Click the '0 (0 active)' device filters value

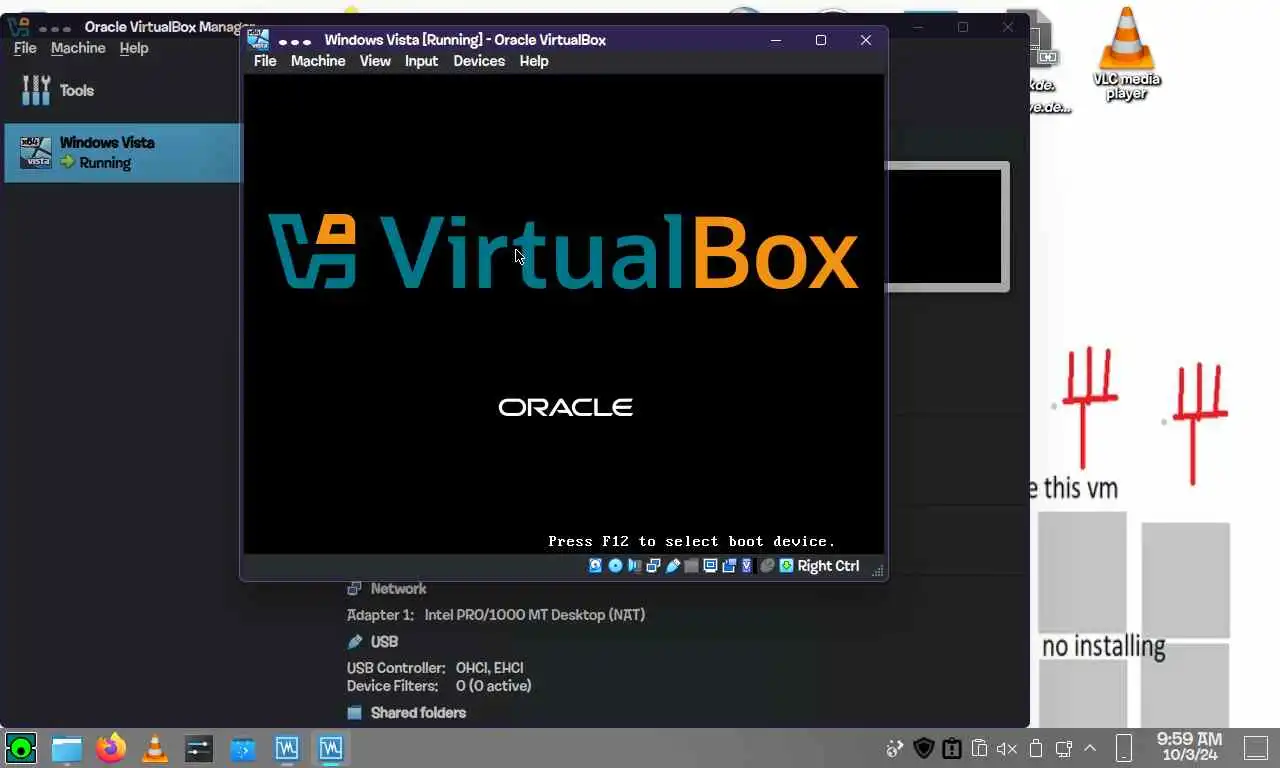coord(494,686)
